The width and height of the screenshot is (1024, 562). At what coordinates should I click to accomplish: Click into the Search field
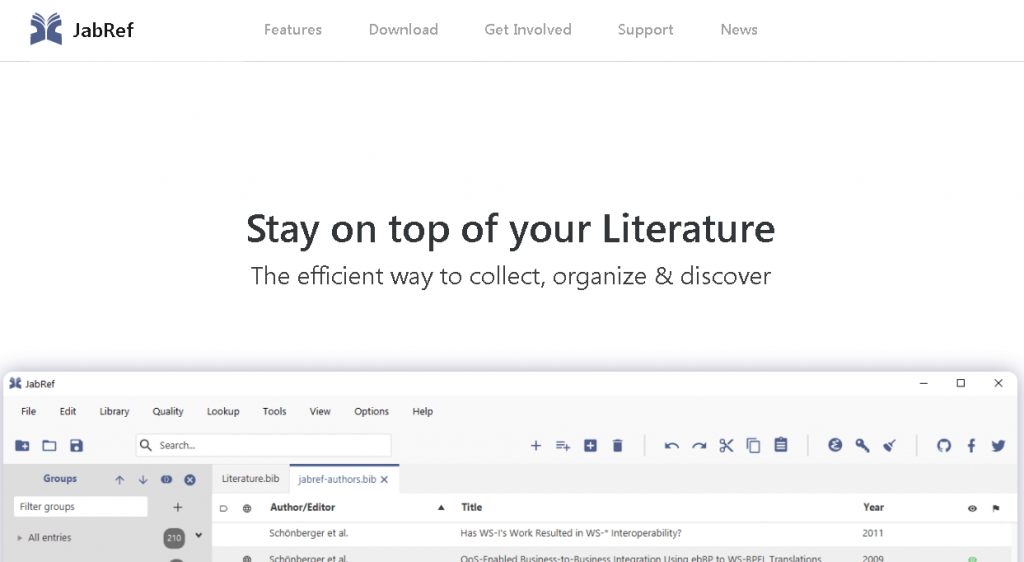click(x=264, y=445)
